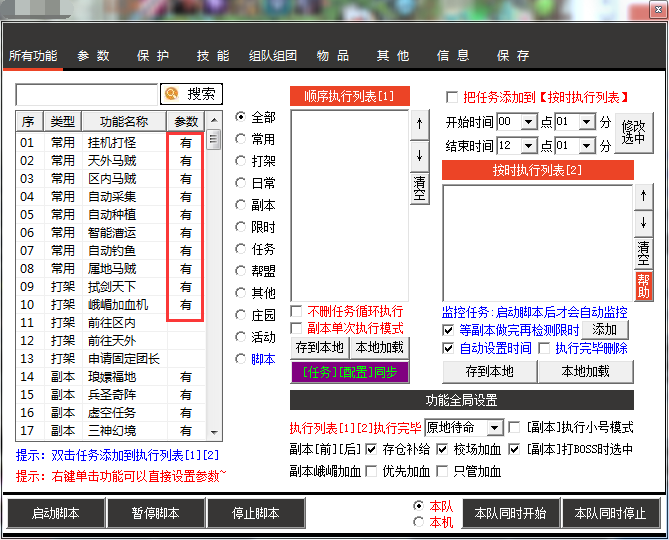The height and width of the screenshot is (540, 669).
Task: Check 把任务添加到按时执行列表 checkbox
Action: pyautogui.click(x=452, y=97)
